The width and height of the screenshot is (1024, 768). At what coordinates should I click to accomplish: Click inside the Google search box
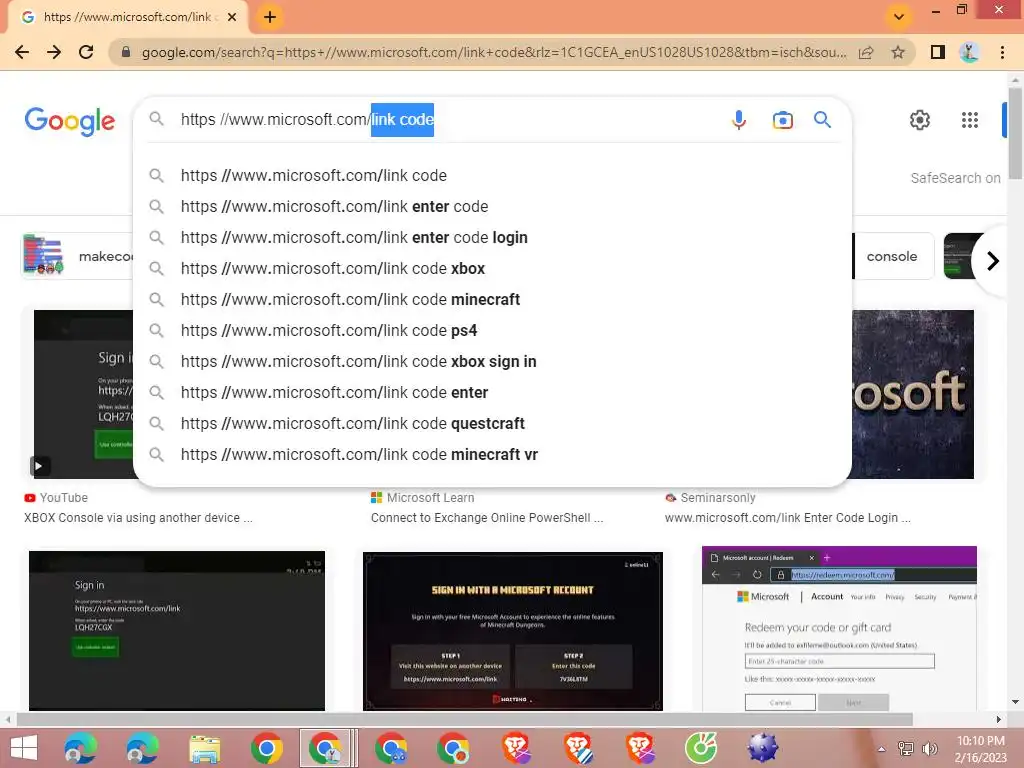tap(444, 120)
